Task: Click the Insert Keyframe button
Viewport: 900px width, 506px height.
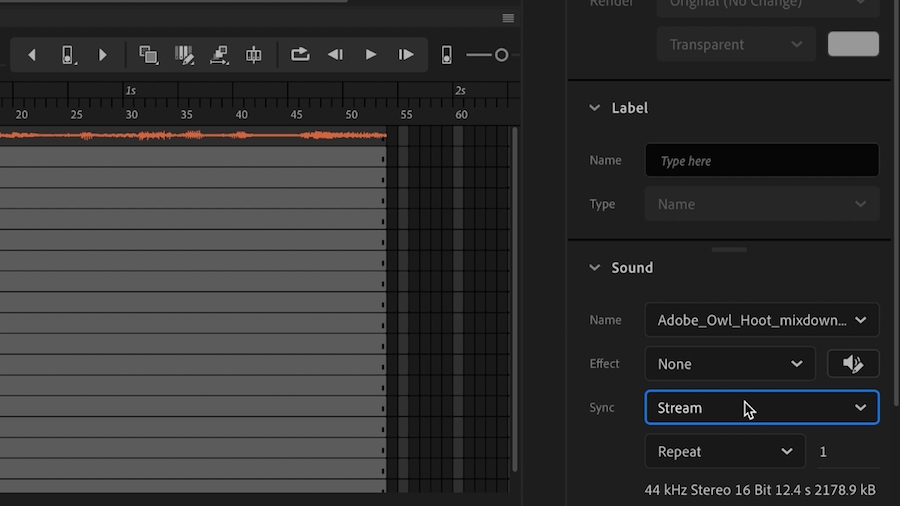Action: (x=67, y=55)
